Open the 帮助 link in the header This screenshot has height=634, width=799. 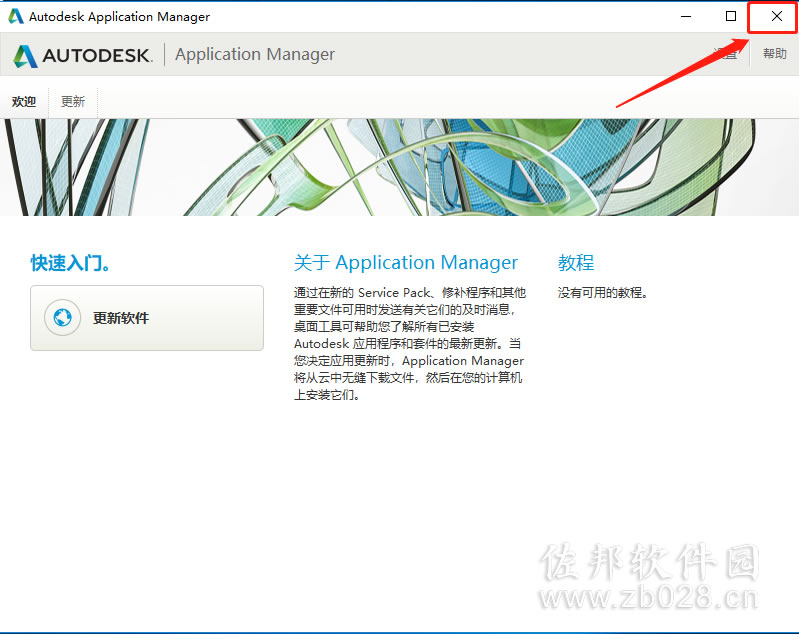(x=775, y=54)
